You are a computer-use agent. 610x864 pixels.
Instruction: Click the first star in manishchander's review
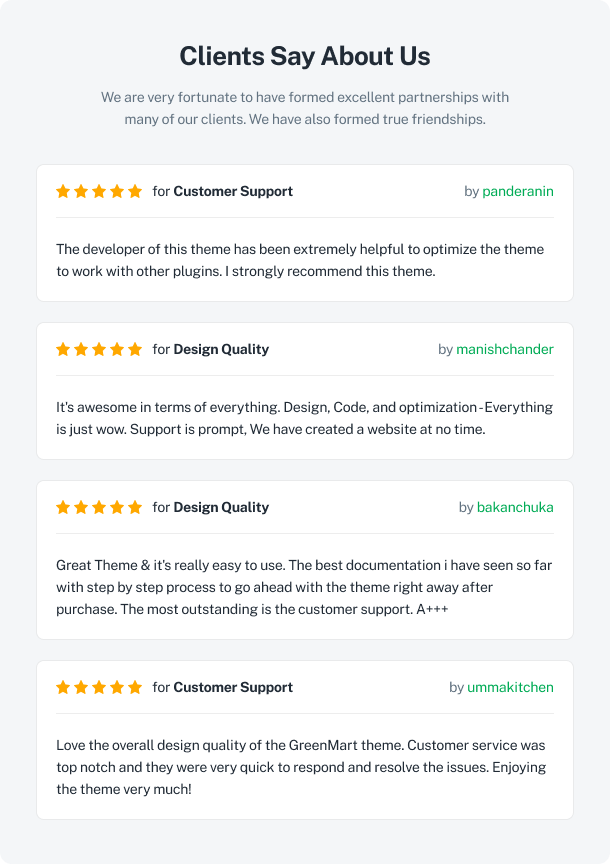(x=63, y=349)
